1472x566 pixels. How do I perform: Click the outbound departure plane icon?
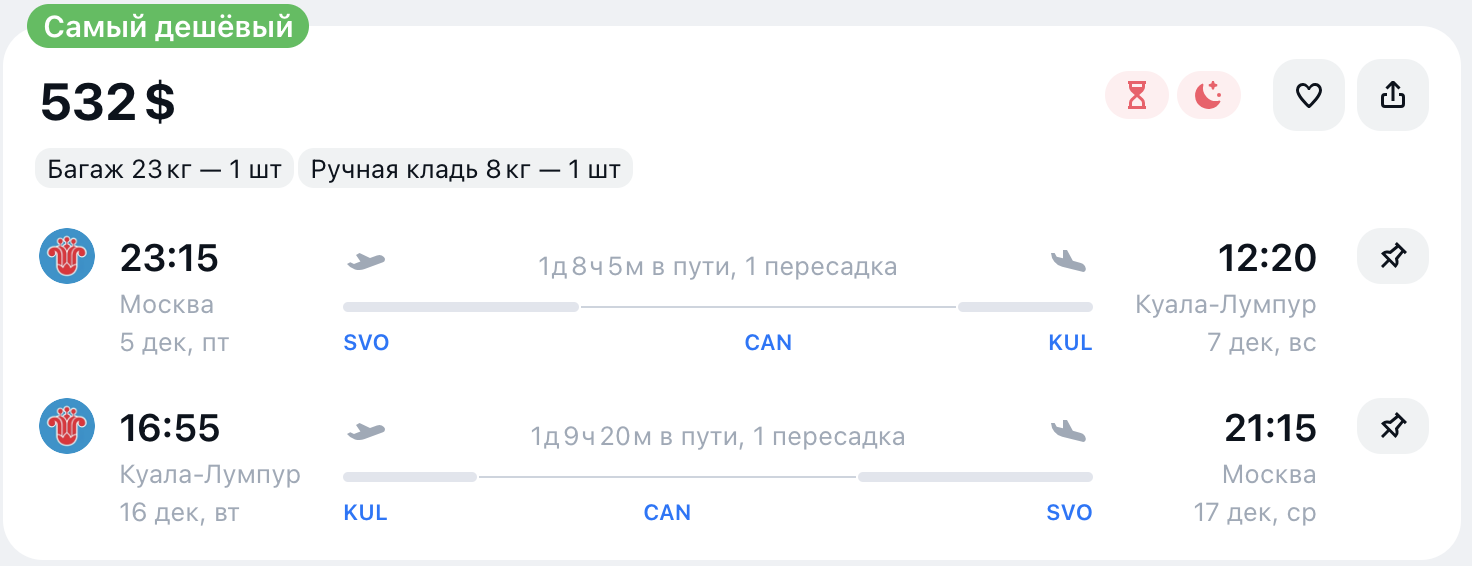(x=366, y=262)
